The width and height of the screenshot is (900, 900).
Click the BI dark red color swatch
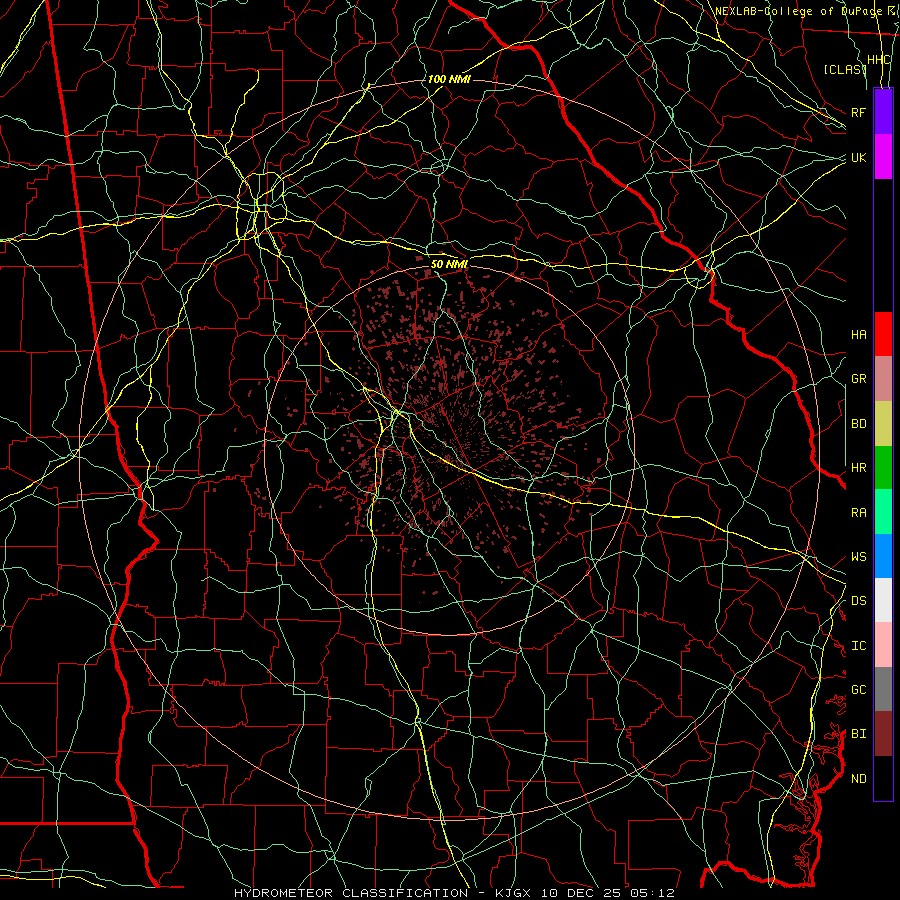click(883, 734)
